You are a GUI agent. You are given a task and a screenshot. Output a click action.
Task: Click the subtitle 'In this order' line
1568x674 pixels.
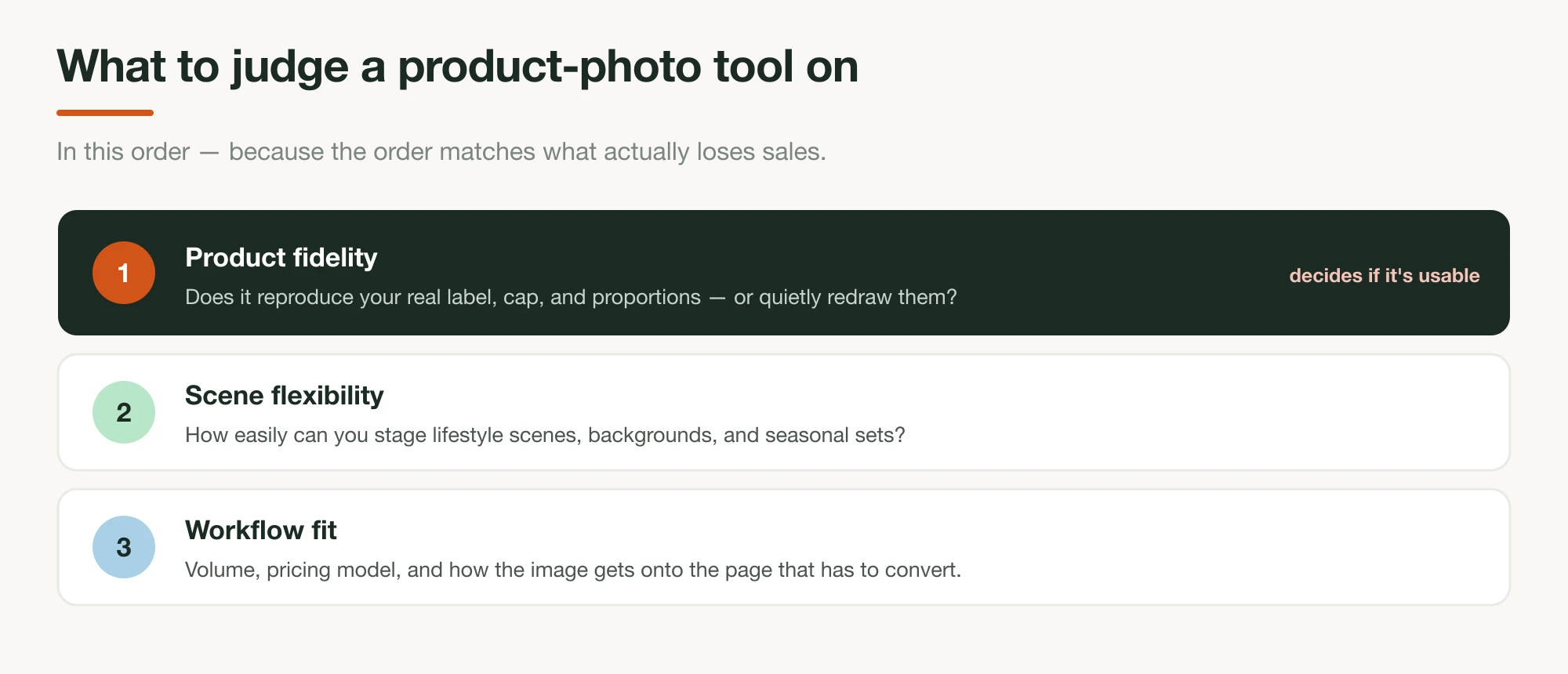(441, 151)
